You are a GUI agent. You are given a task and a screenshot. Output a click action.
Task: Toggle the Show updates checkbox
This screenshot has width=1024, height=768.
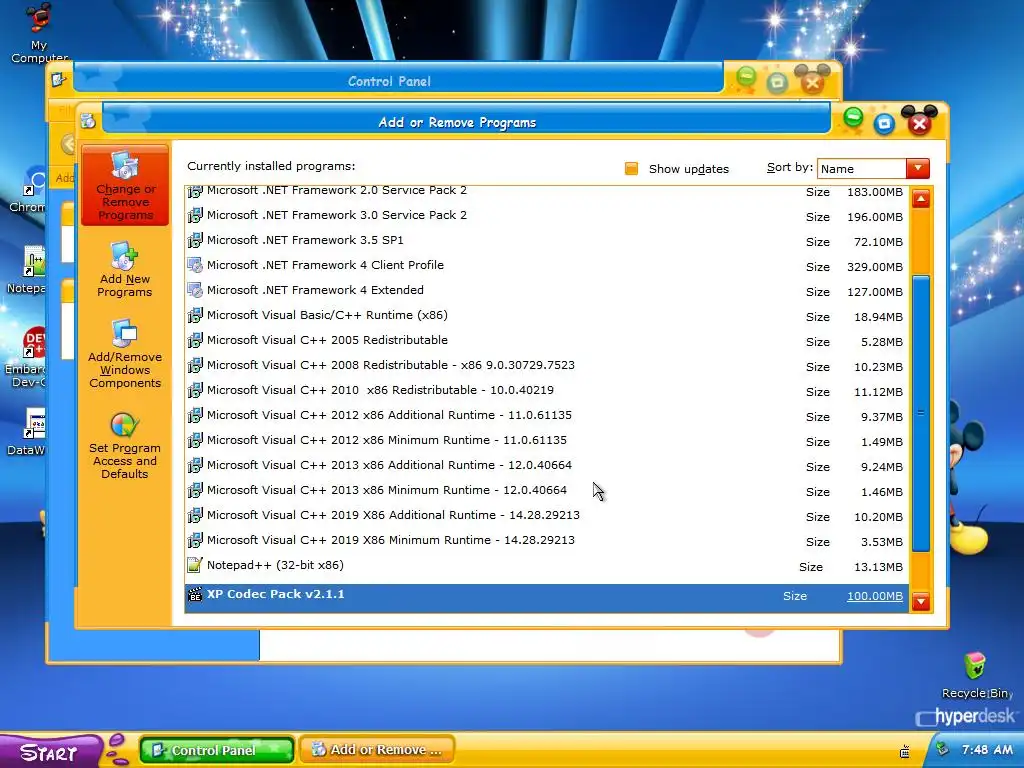pyautogui.click(x=631, y=169)
